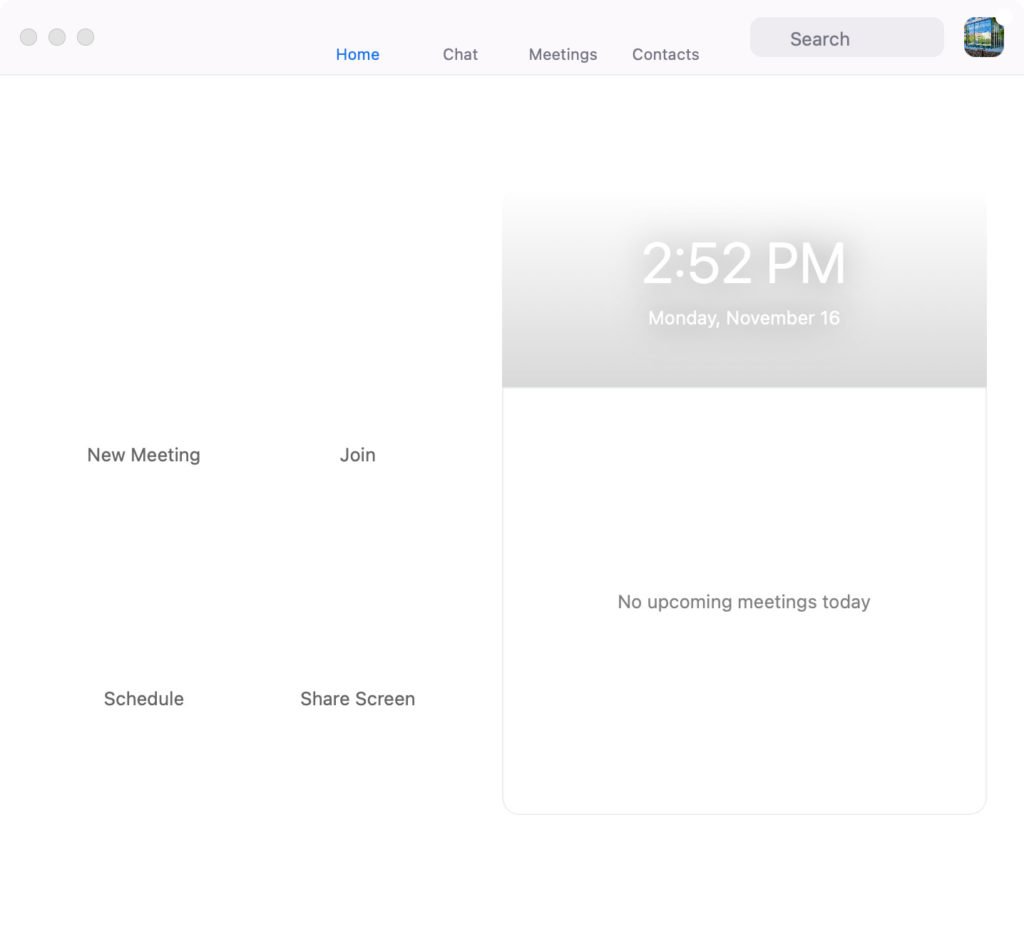Click the profile avatar picture

983,38
